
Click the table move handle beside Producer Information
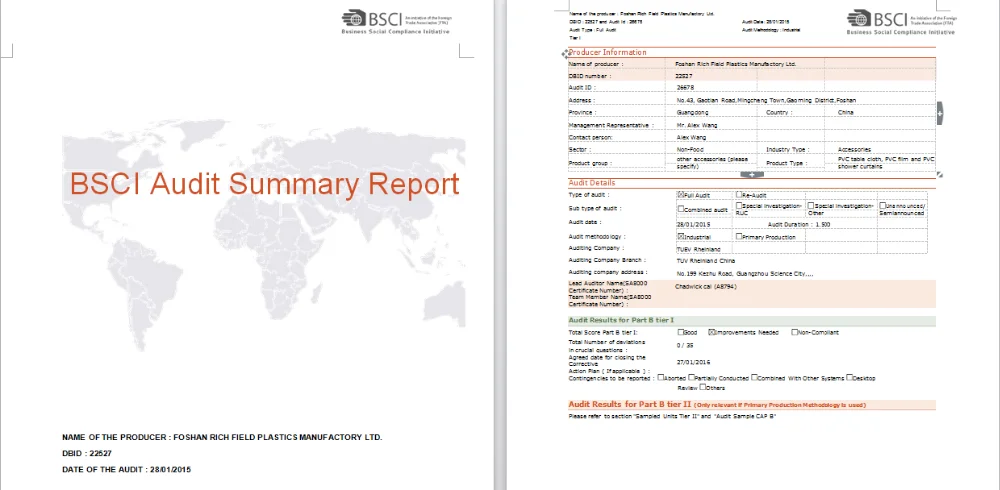(566, 53)
